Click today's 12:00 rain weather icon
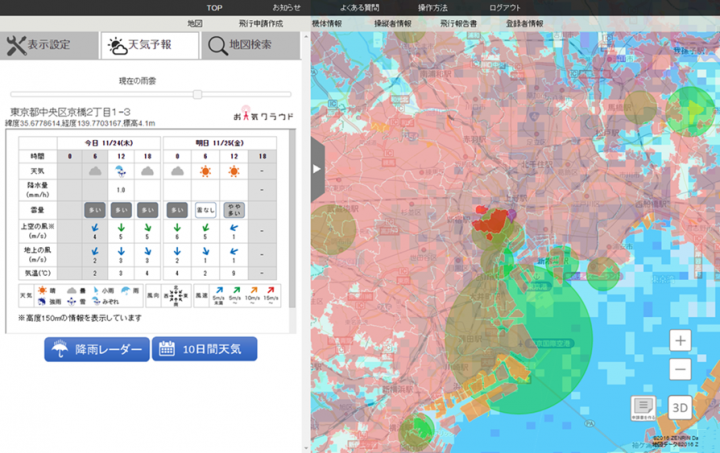720x453 pixels. pyautogui.click(x=121, y=171)
